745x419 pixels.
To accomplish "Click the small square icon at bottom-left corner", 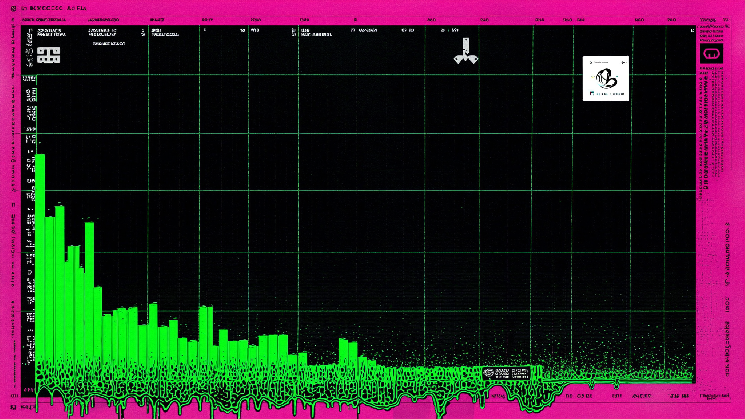I will (14, 407).
